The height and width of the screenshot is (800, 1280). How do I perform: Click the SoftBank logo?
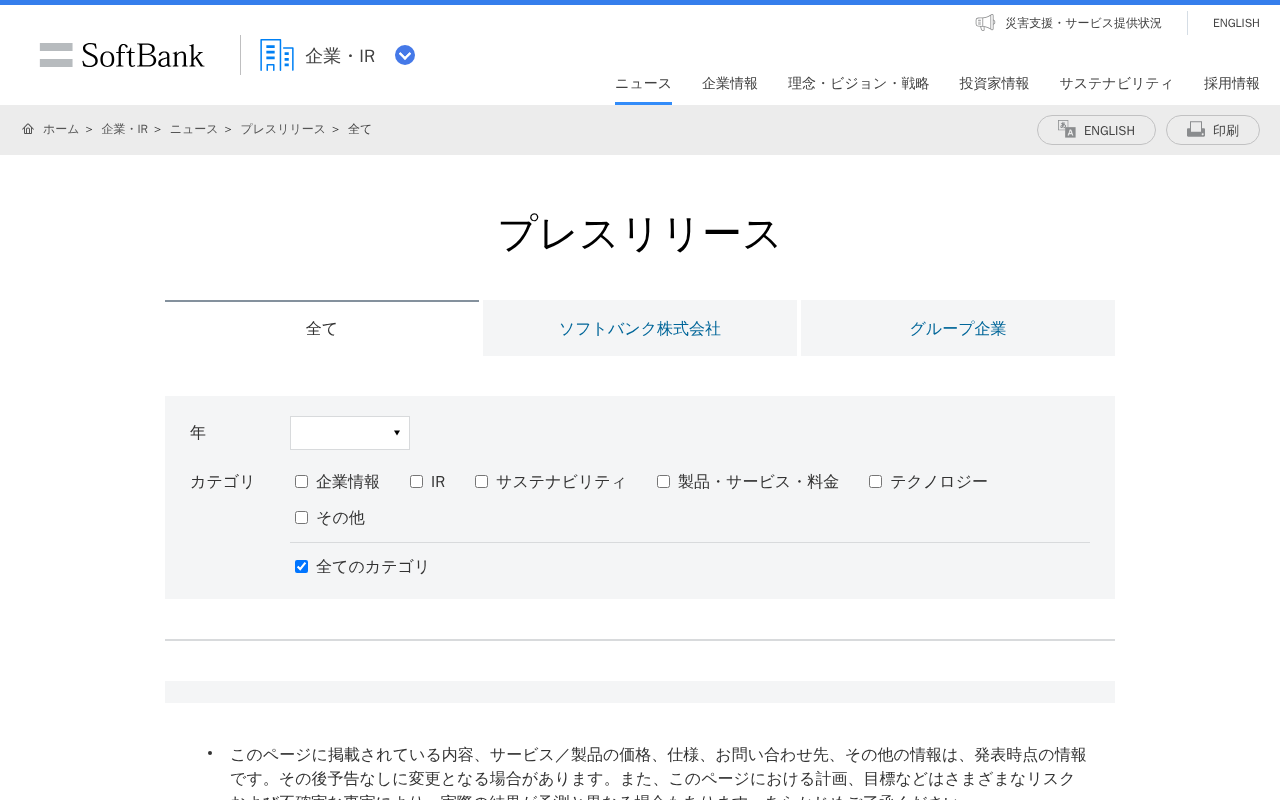(x=122, y=55)
